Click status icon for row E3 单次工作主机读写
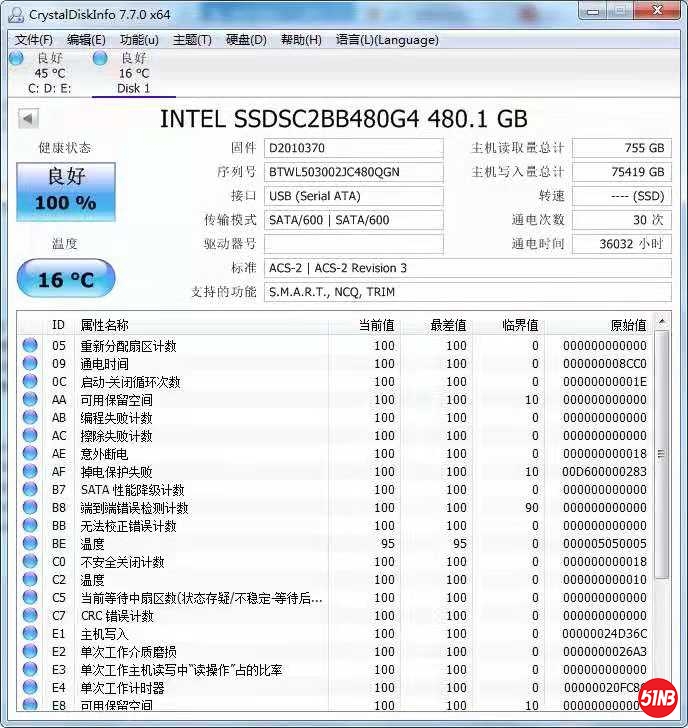Viewport: 688px width, 728px height. click(30, 669)
